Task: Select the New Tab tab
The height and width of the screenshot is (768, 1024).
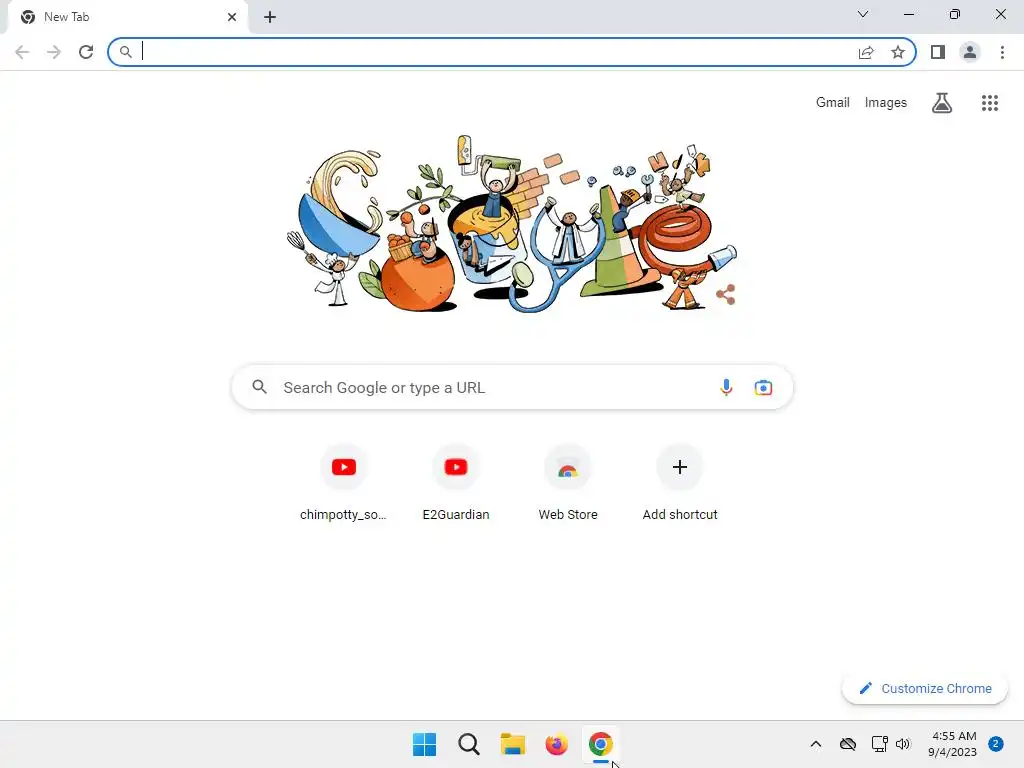Action: (x=129, y=17)
